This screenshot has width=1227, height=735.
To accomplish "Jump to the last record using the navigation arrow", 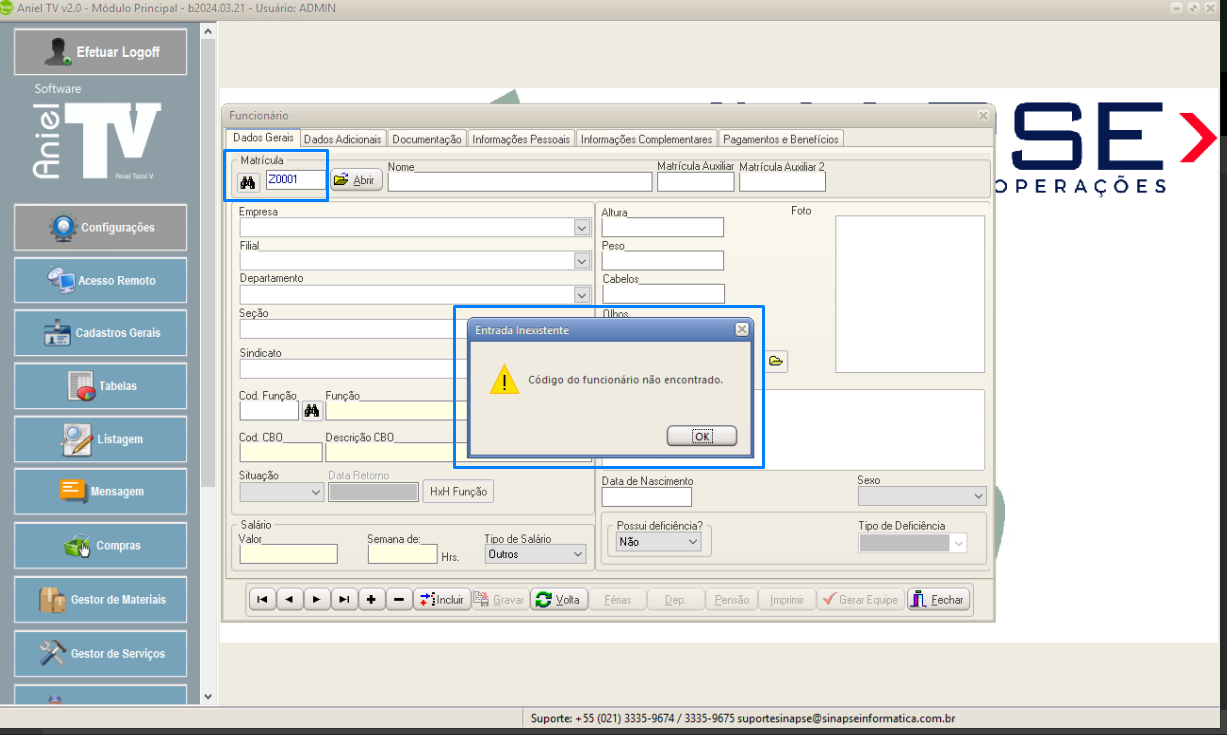I will pos(343,600).
